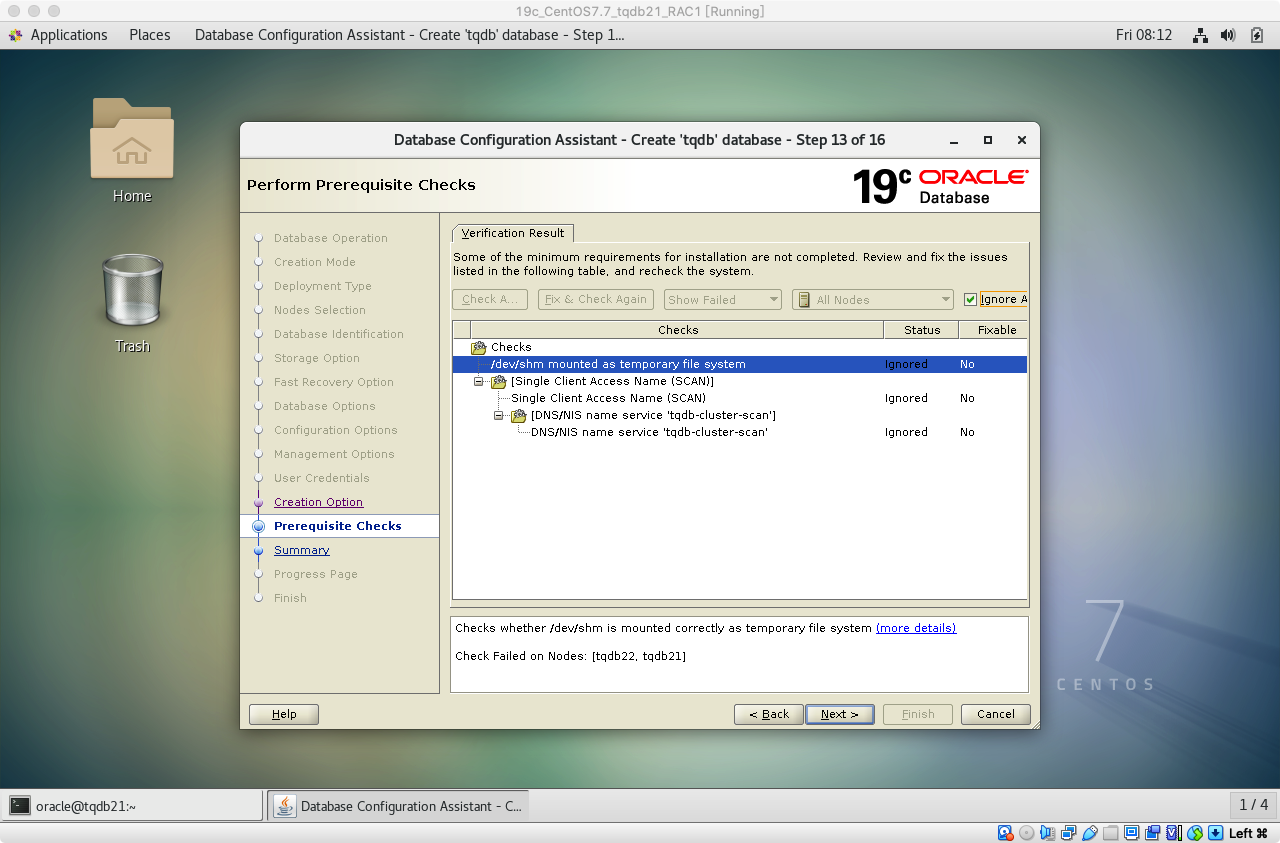Click the VirtualBox CPU virtualization indicator icon
This screenshot has height=843, width=1280.
(1173, 833)
